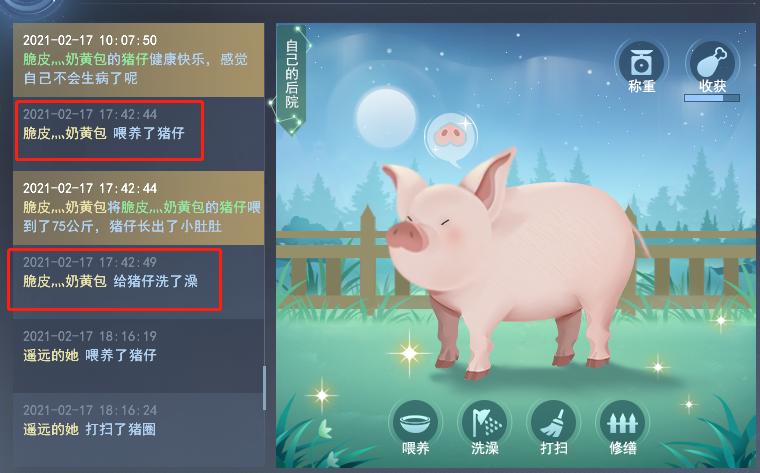This screenshot has width=760, height=473.
Task: Click the 称重 scale icon
Action: [641, 64]
